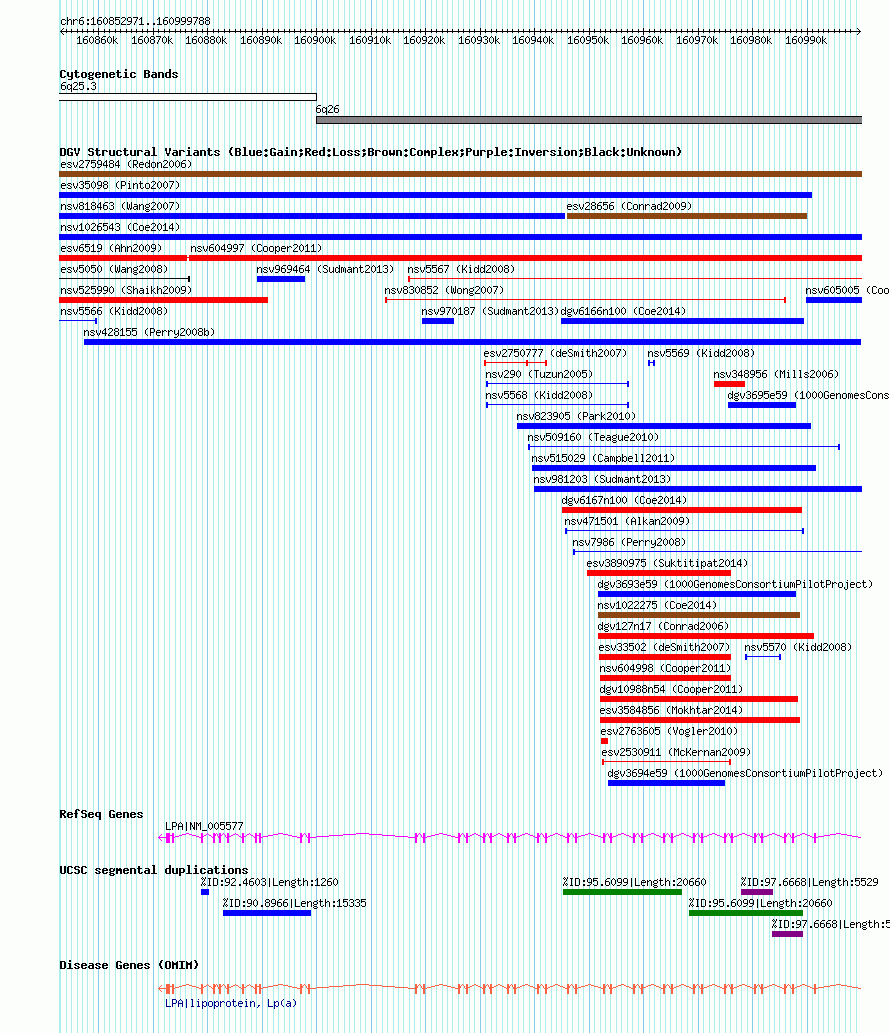The width and height of the screenshot is (890, 1033).
Task: Click the small red block under esv2763605 (Vogler2010)
Action: pyautogui.click(x=605, y=742)
